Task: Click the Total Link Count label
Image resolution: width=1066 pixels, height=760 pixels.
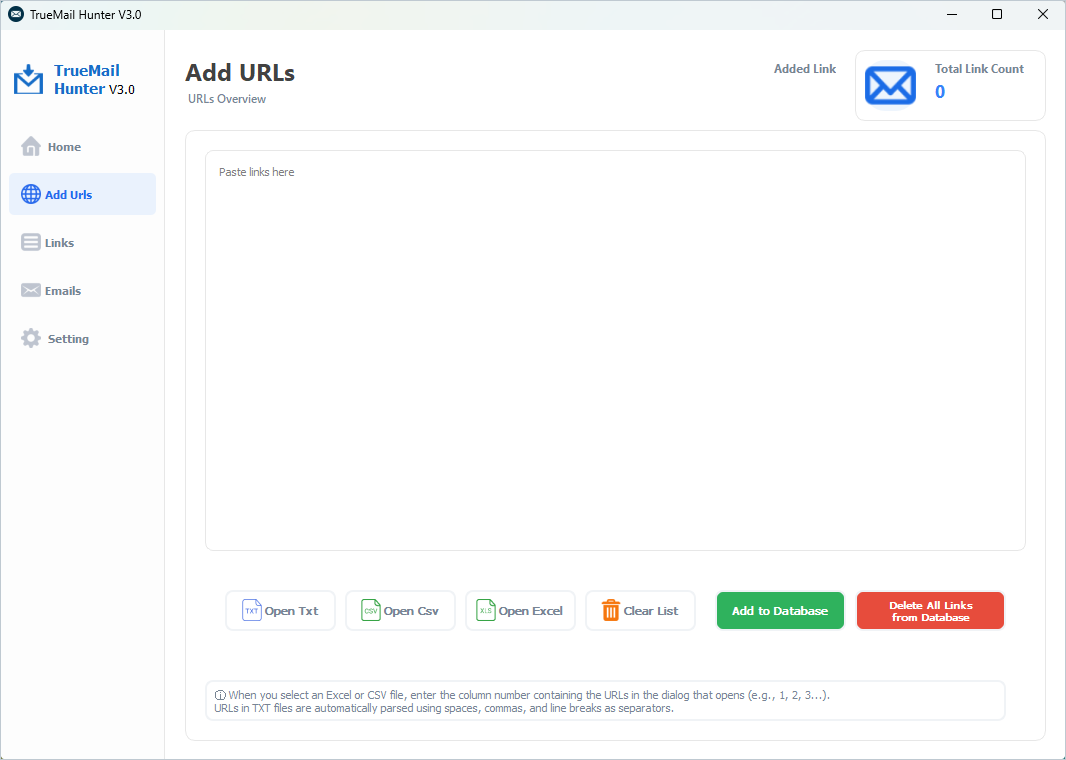Action: point(979,69)
